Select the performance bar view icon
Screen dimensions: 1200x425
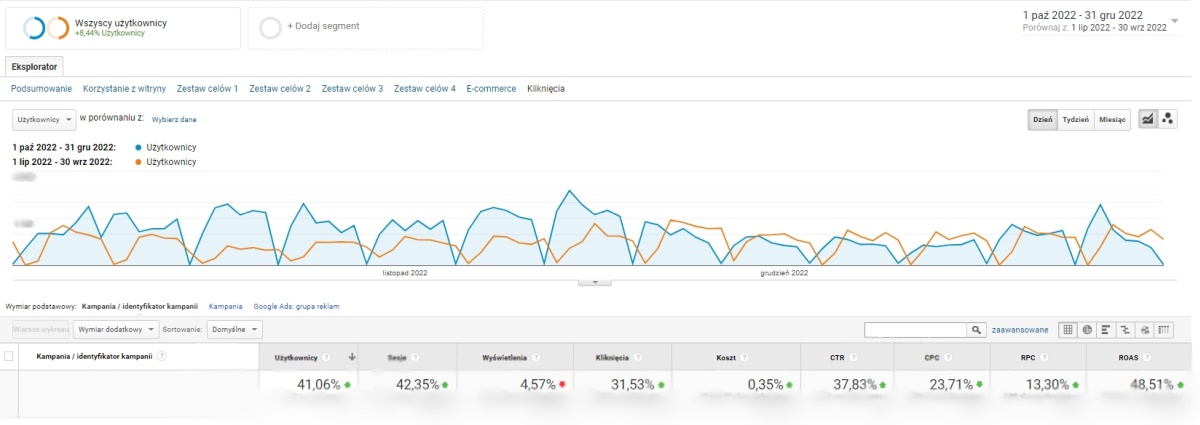tap(1105, 329)
